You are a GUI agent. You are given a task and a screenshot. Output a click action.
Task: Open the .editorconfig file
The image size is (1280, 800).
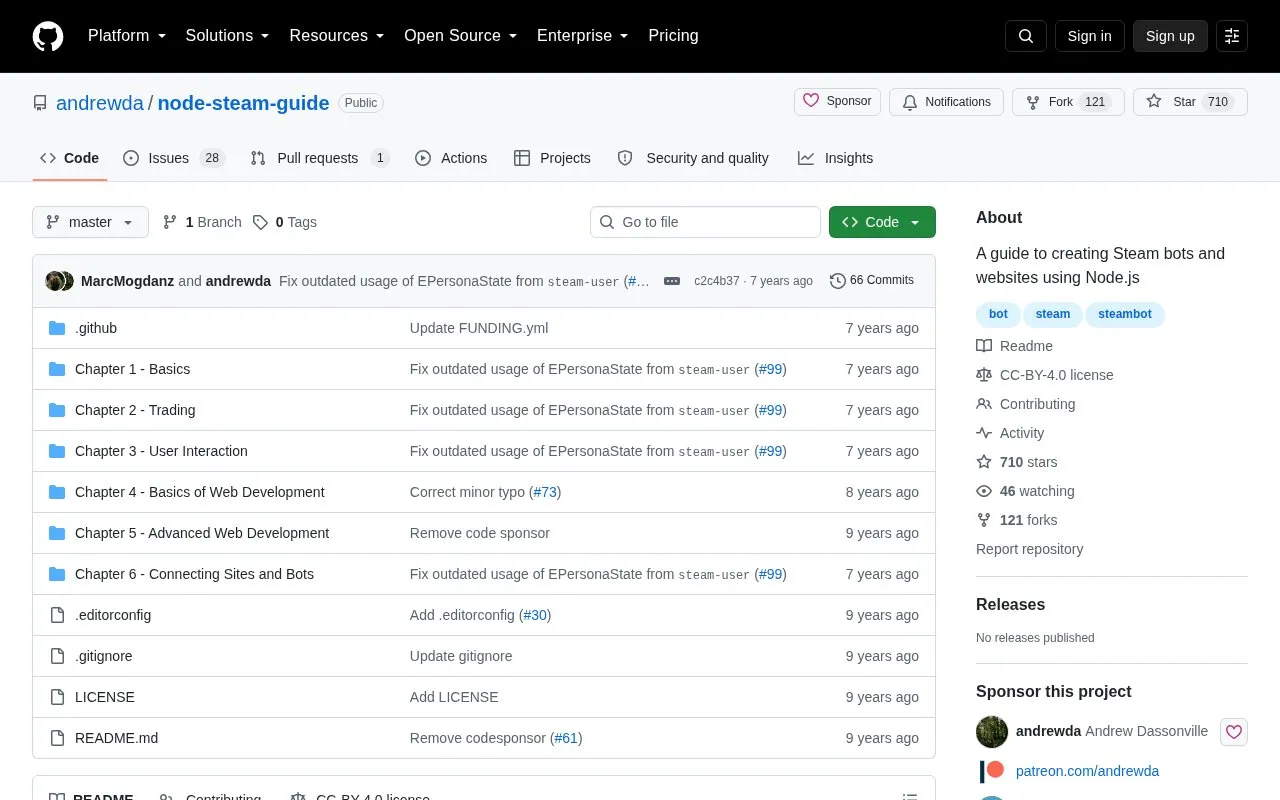point(113,615)
